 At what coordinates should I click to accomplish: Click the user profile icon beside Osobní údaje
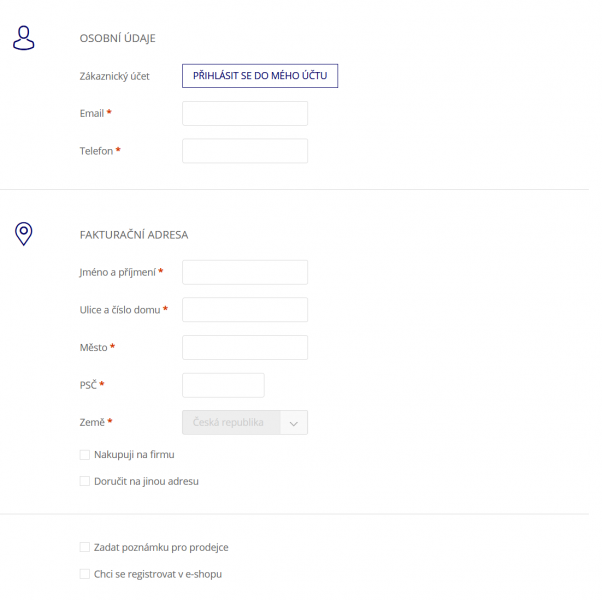pyautogui.click(x=23, y=38)
